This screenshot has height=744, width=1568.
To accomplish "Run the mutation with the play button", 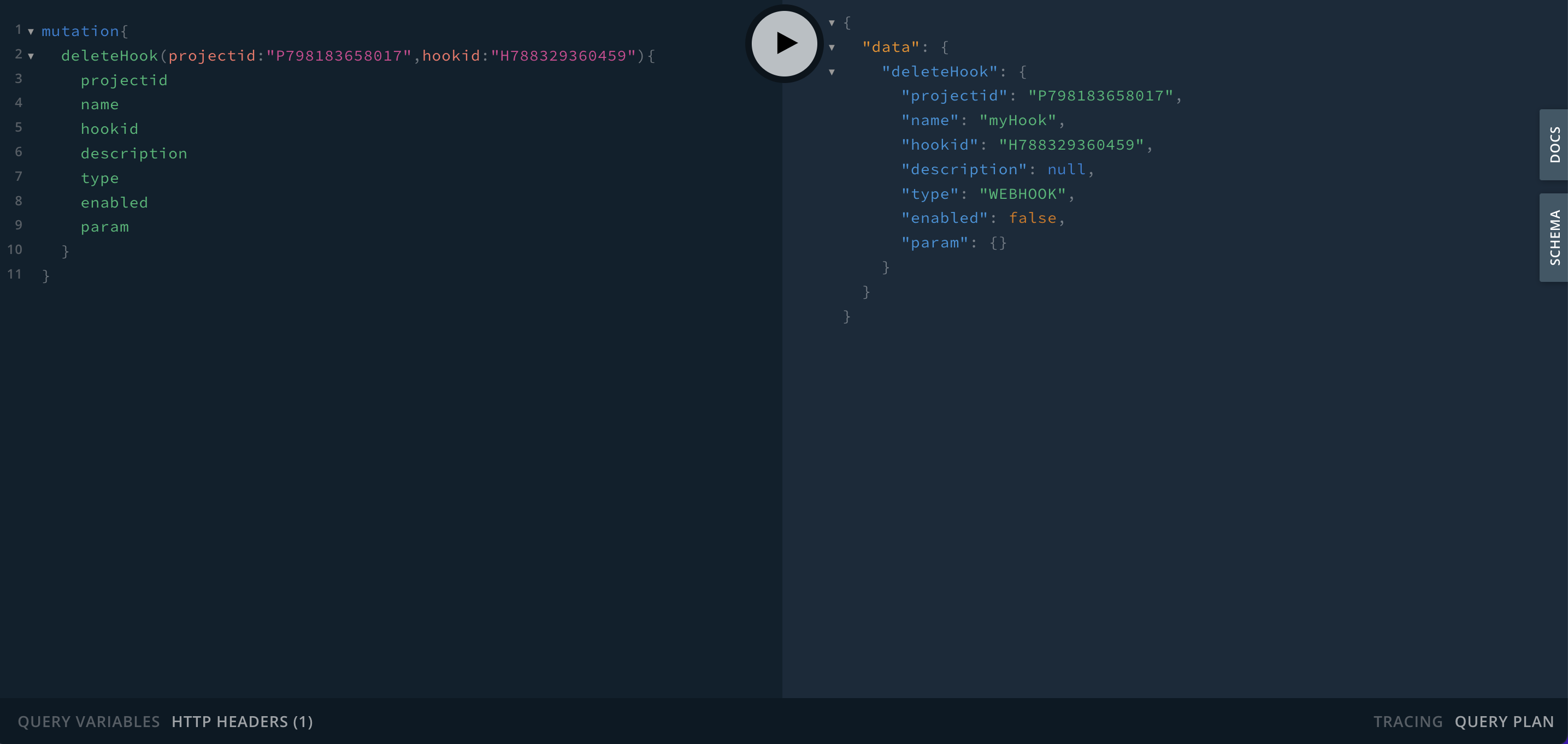I will point(784,43).
